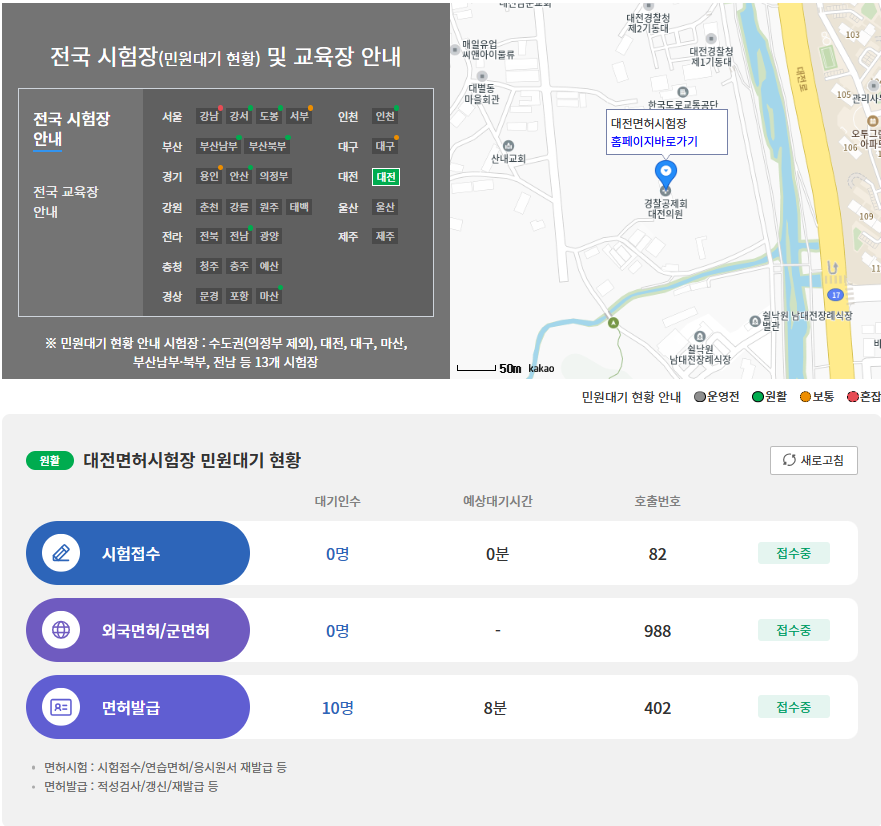Click the call number 82

click(x=657, y=554)
